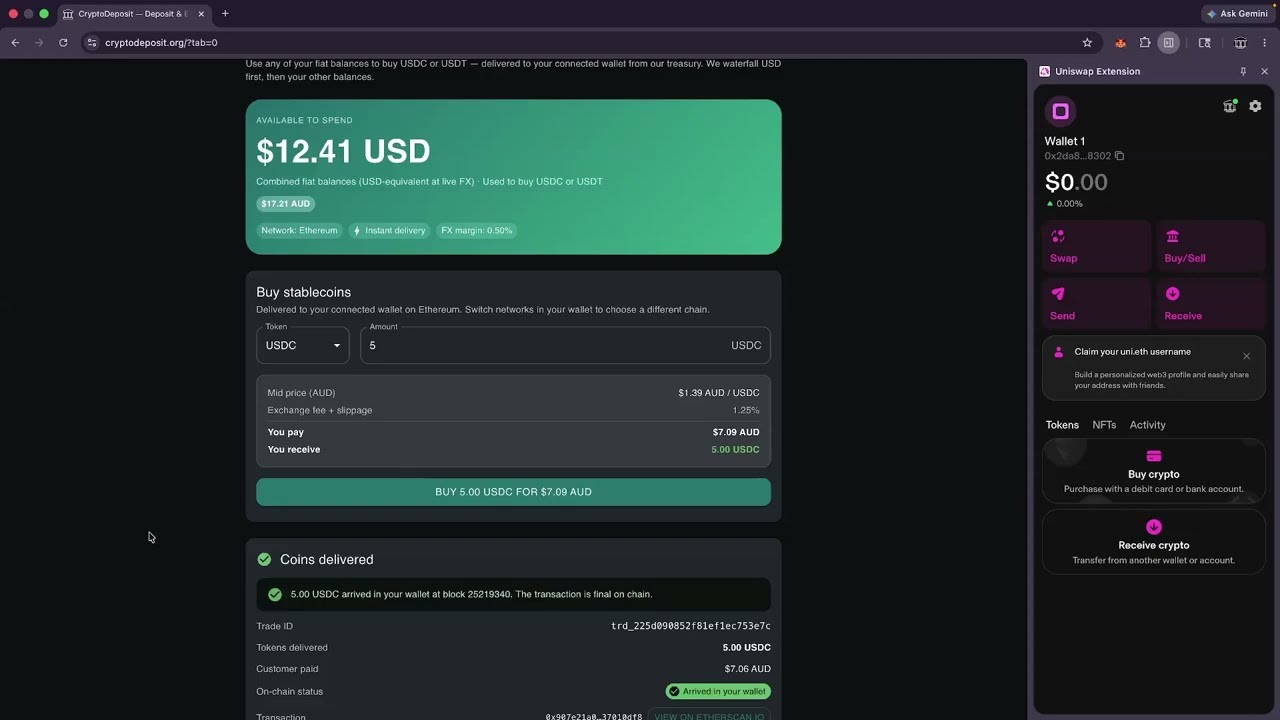Click the $0.00 wallet balance
This screenshot has height=720, width=1280.
[x=1076, y=182]
